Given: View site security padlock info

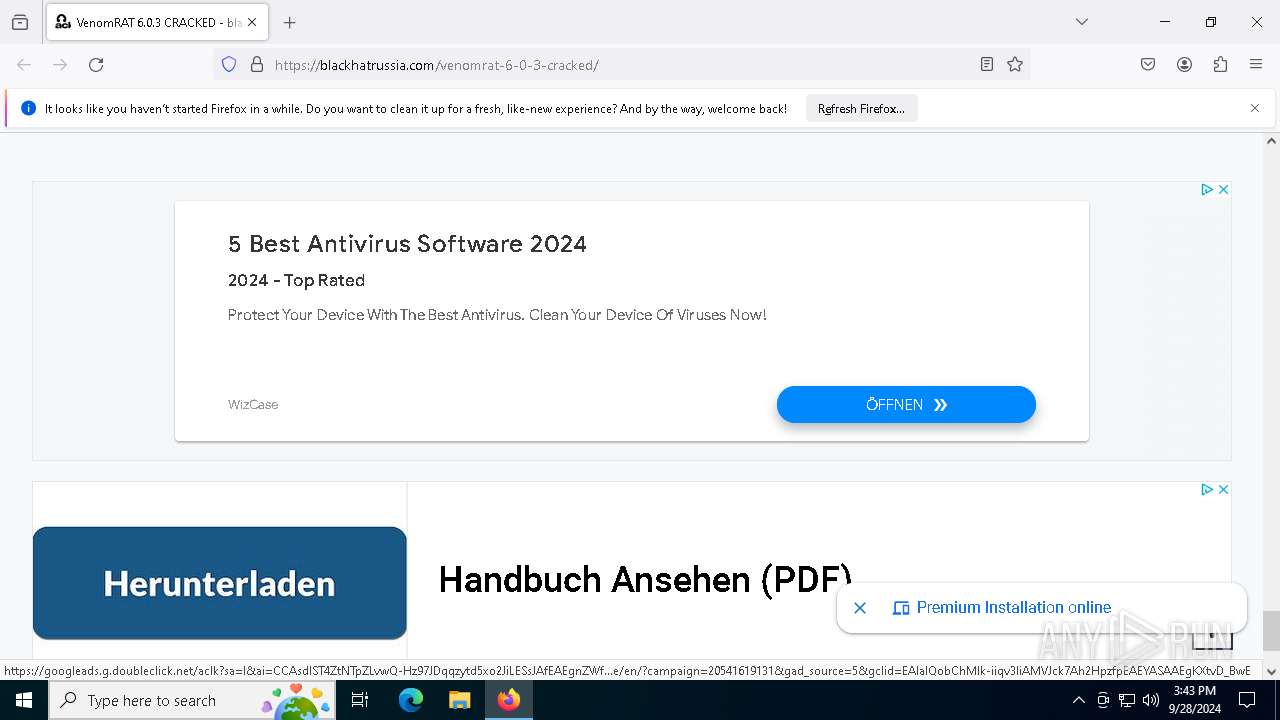Looking at the screenshot, I should tap(257, 65).
